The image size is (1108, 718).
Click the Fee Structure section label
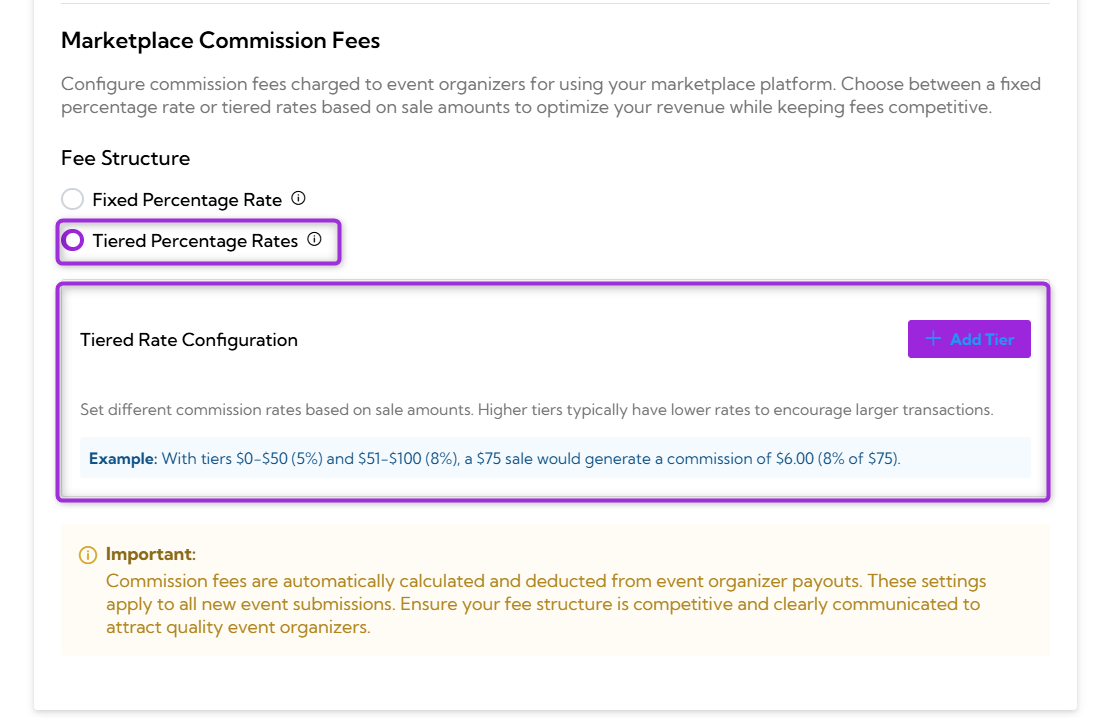(126, 158)
